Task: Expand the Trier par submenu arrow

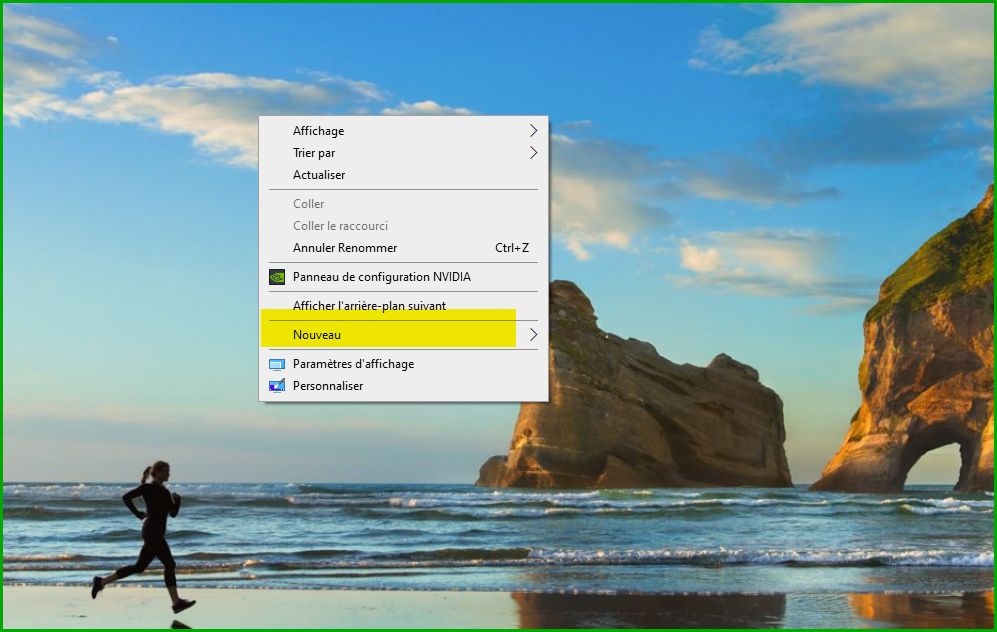Action: point(533,153)
